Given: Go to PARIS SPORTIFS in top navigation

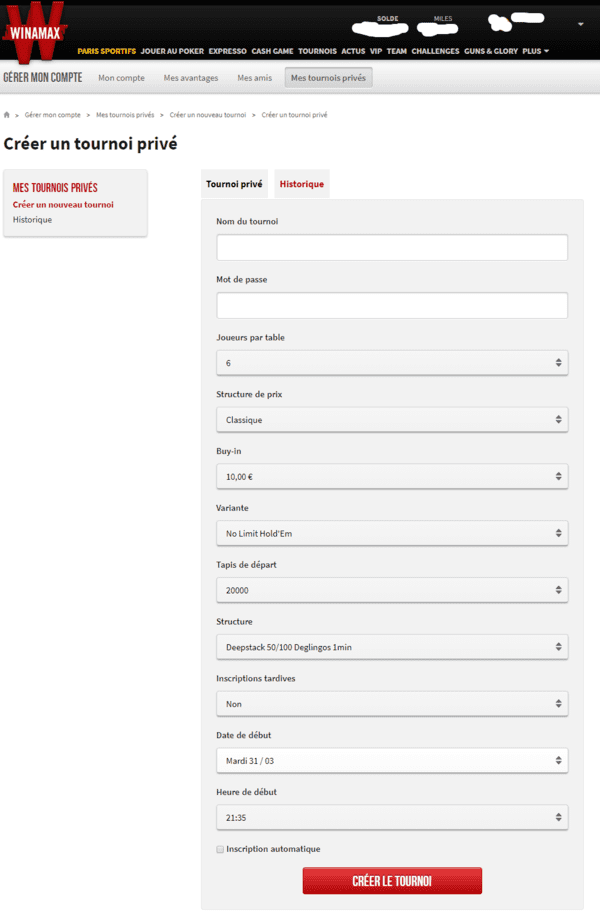Looking at the screenshot, I should tap(106, 51).
